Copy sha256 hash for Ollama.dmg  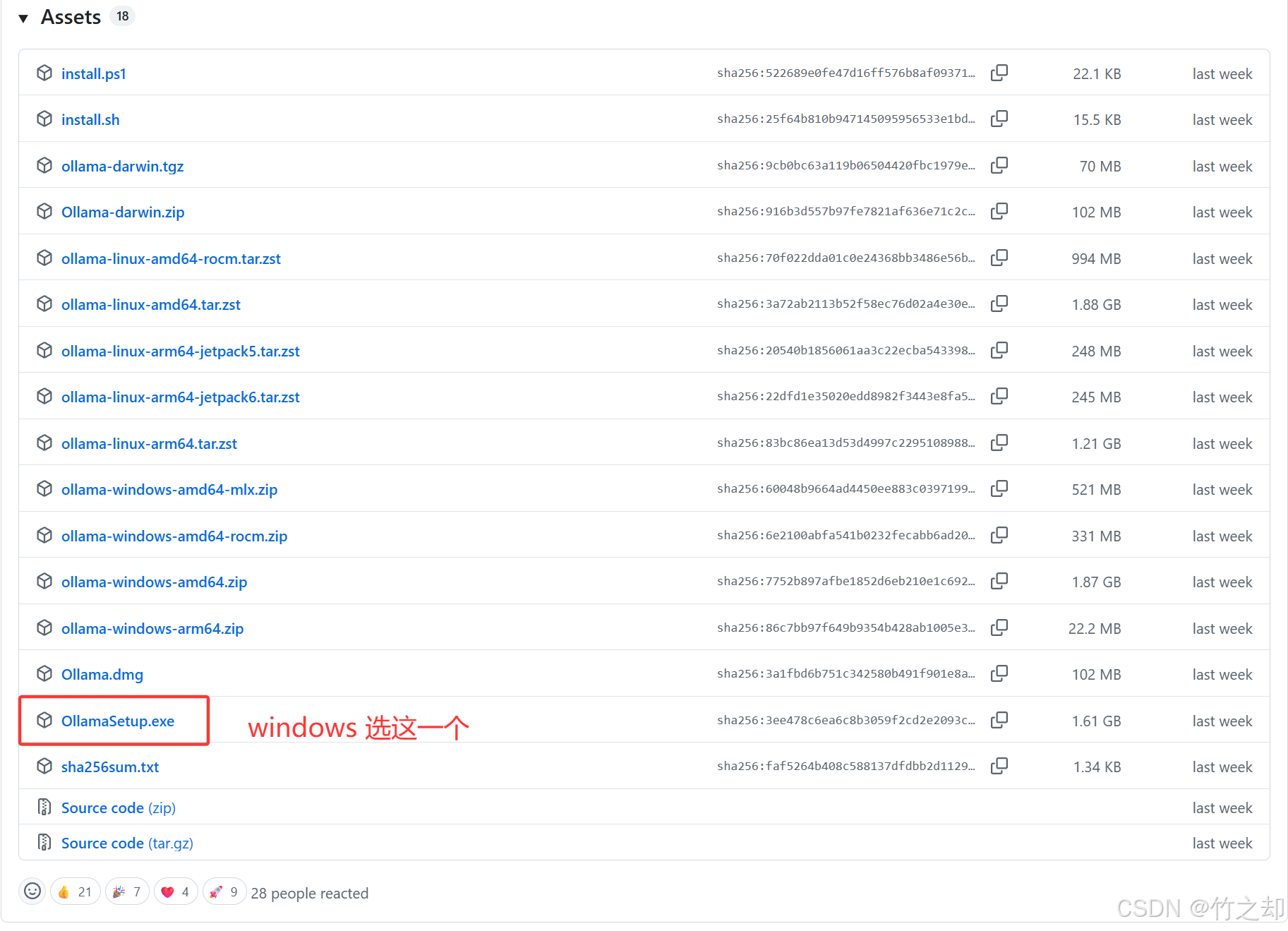pyautogui.click(x=999, y=673)
